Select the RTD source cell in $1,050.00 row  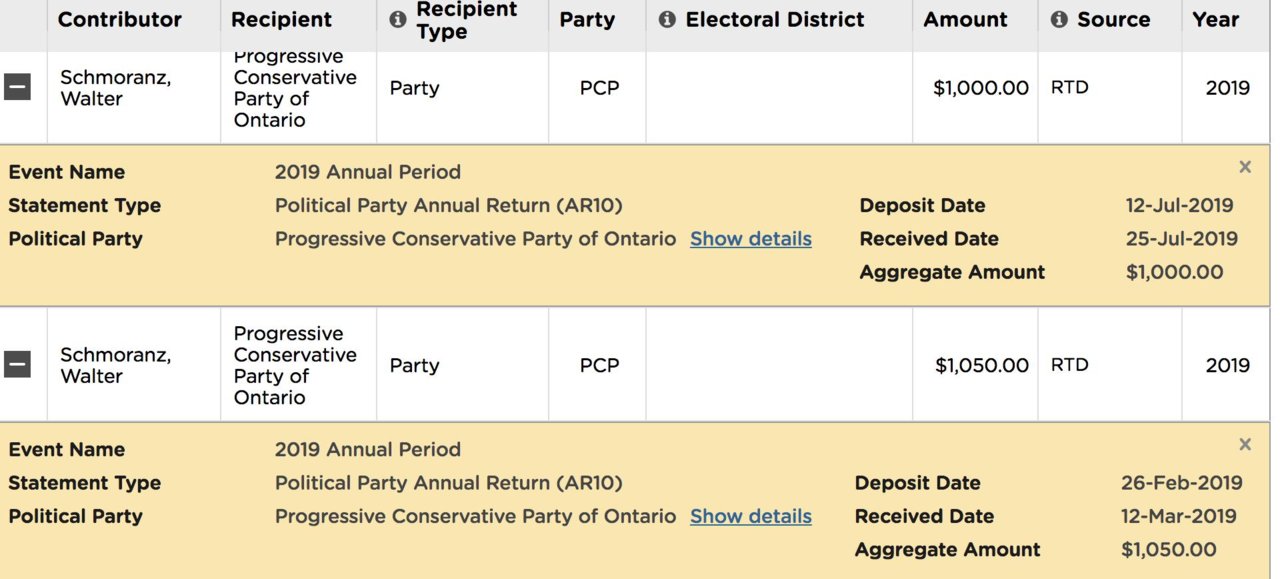(1069, 365)
